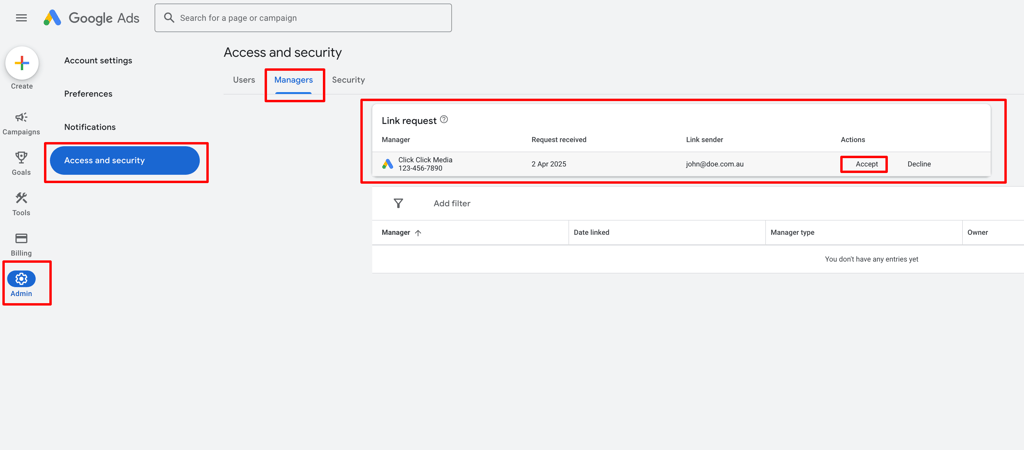Accept the Click Click Media link request
Viewport: 1024px width, 450px height.
[x=866, y=164]
